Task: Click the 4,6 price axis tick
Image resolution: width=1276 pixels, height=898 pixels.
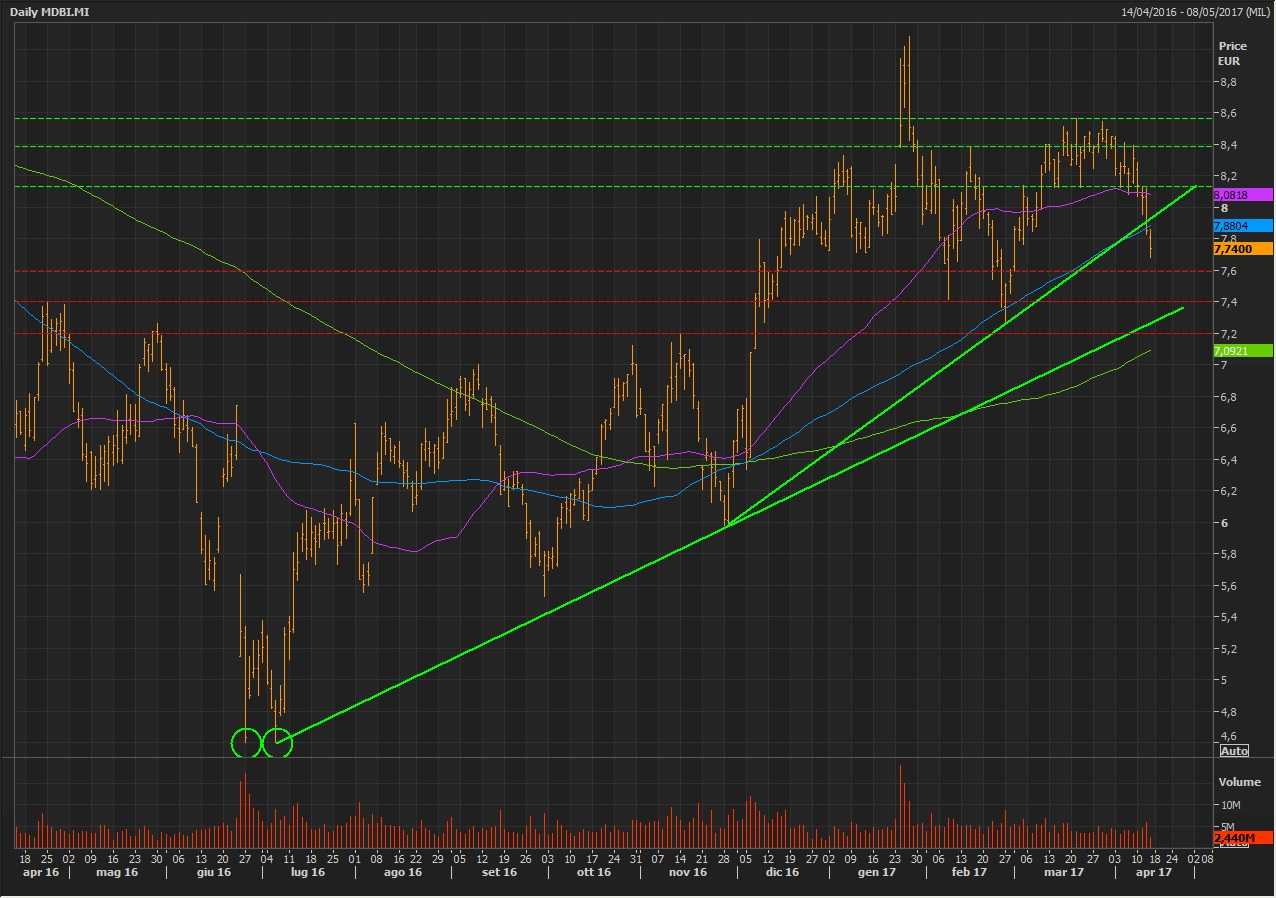Action: [1228, 737]
